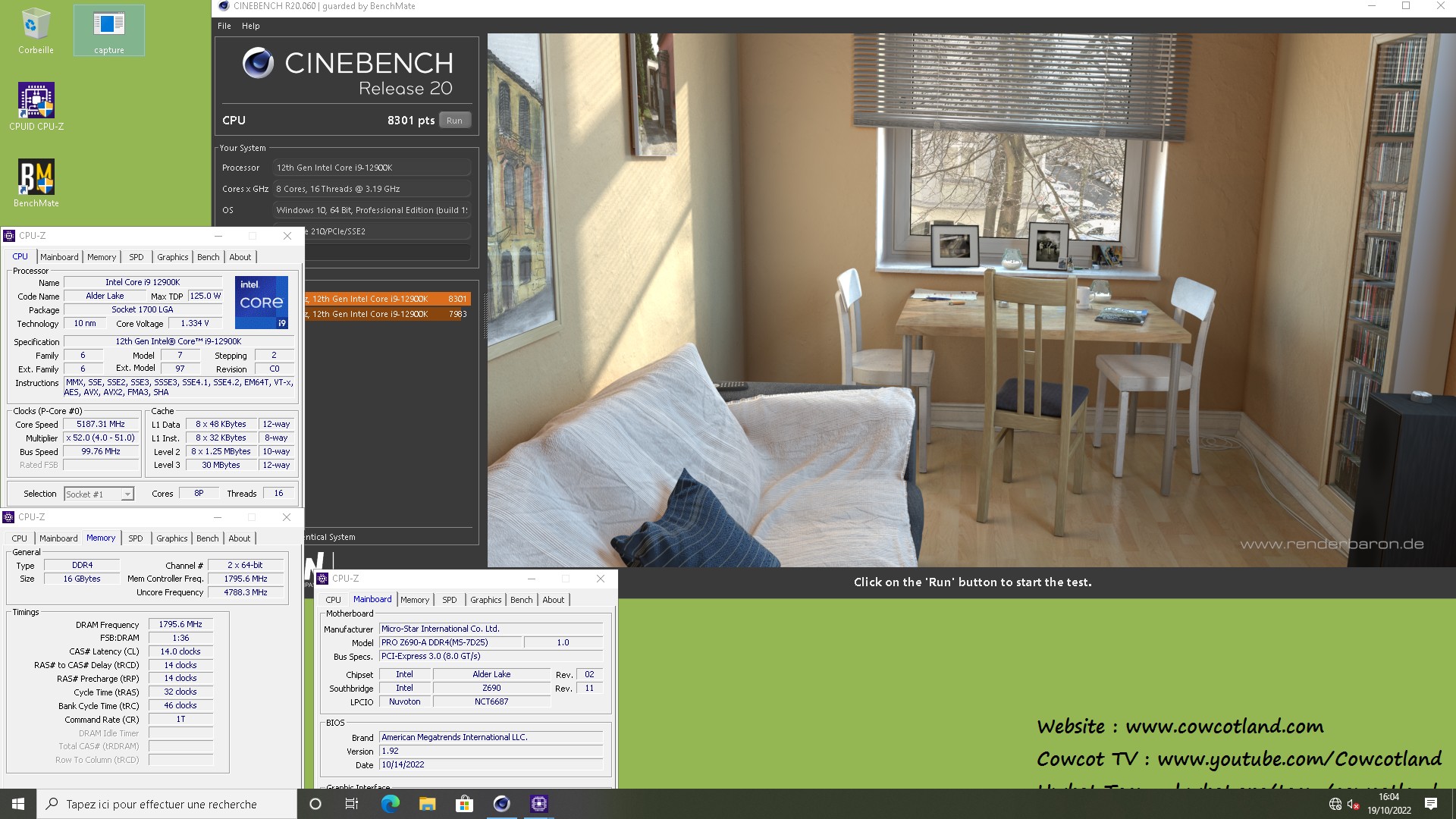The width and height of the screenshot is (1456, 819).
Task: Select Bench tab in Mainboard CPU-Z window
Action: click(x=522, y=600)
